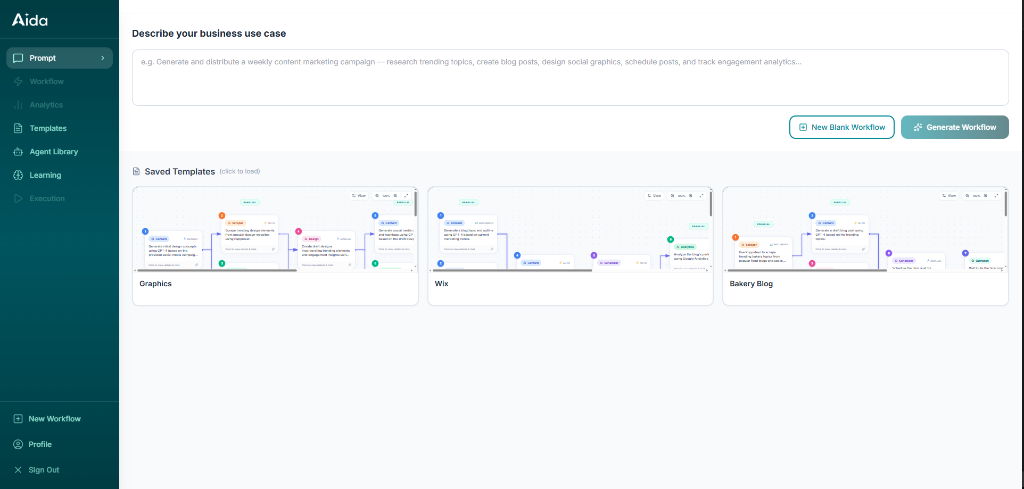Viewport: 1024px width, 489px height.
Task: Load the Wix template by its title
Action: click(x=441, y=284)
